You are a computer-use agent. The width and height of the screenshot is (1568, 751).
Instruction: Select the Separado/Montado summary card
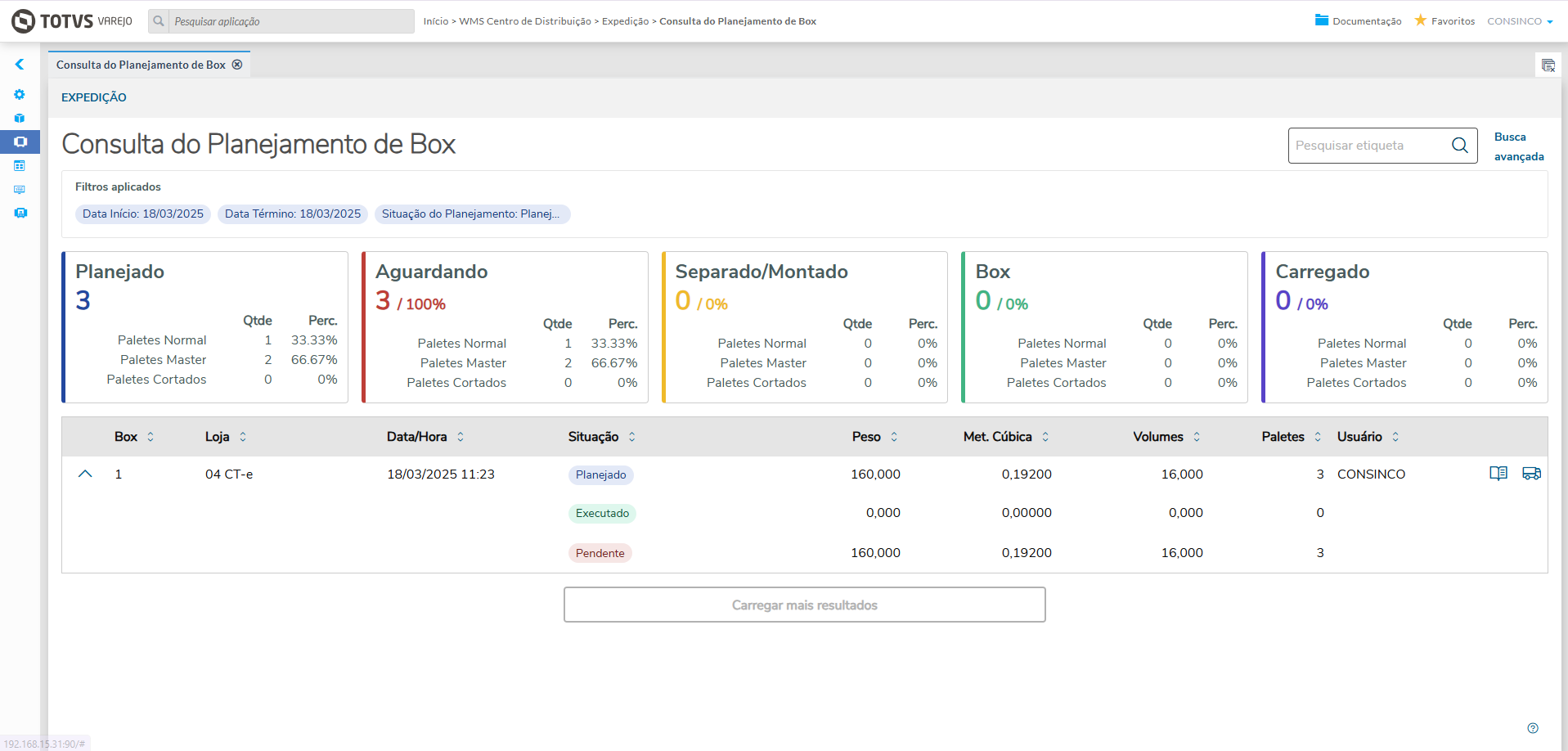pyautogui.click(x=805, y=327)
